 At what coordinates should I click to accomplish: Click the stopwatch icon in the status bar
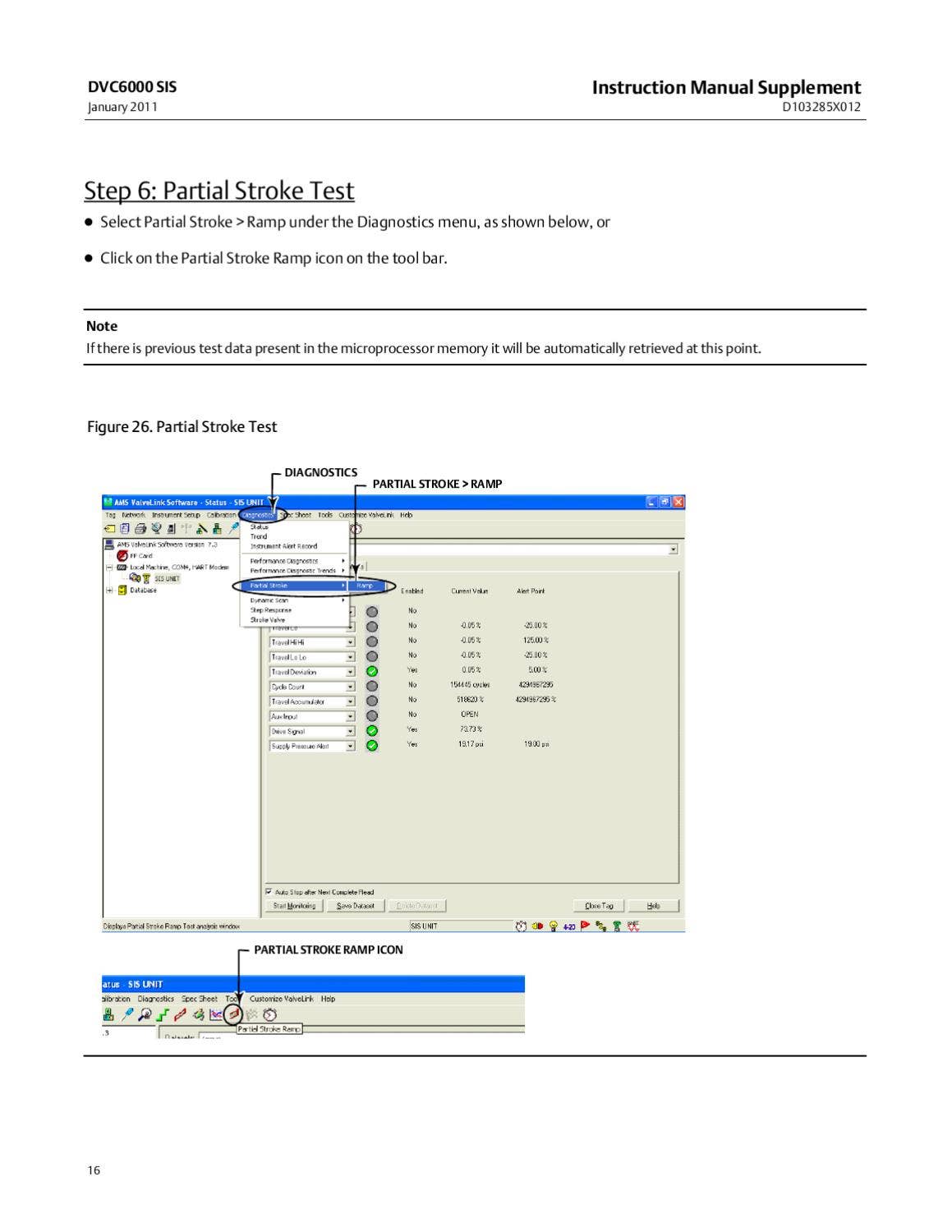[x=521, y=925]
